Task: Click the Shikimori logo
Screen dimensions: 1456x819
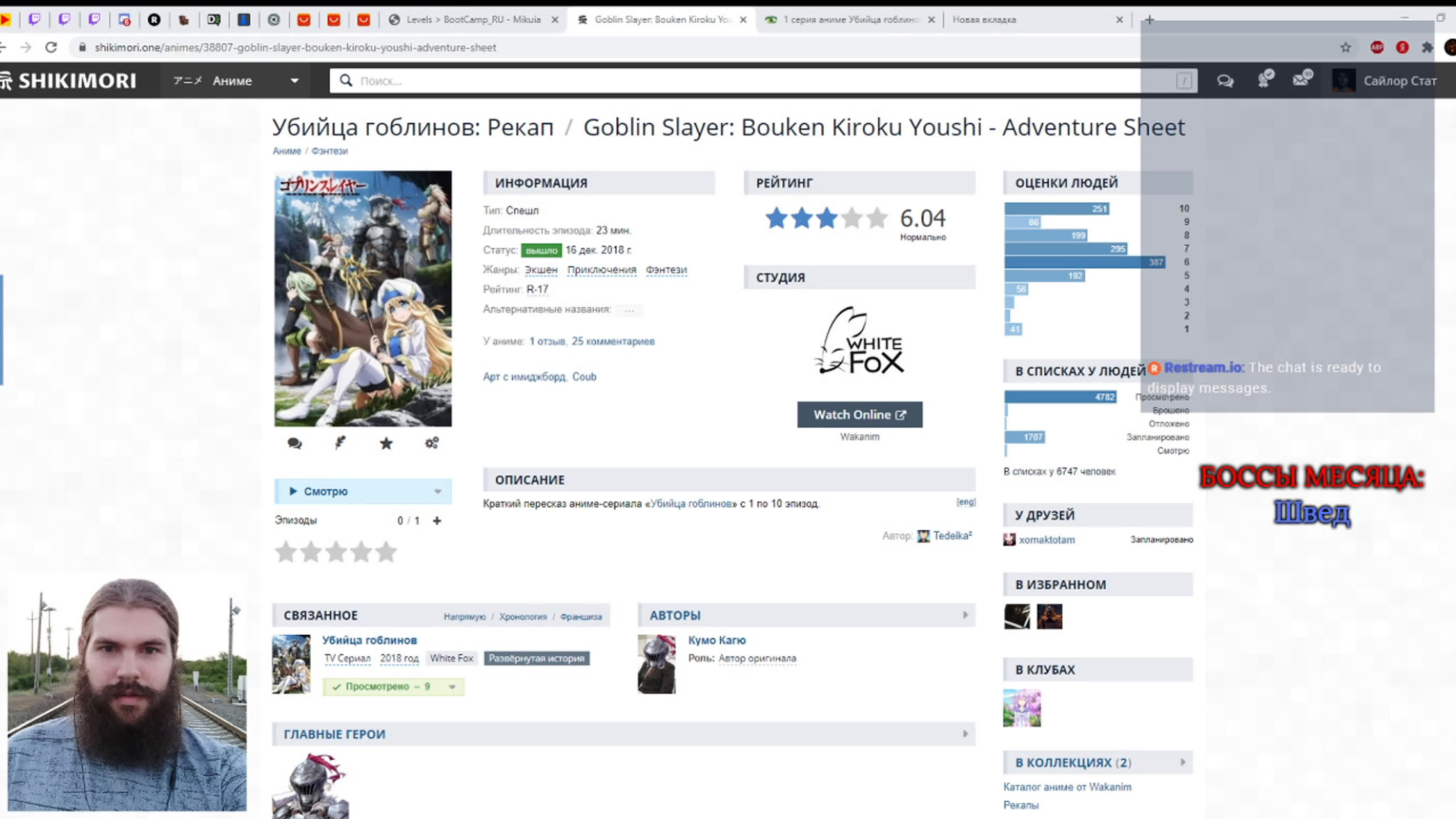Action: (x=69, y=81)
